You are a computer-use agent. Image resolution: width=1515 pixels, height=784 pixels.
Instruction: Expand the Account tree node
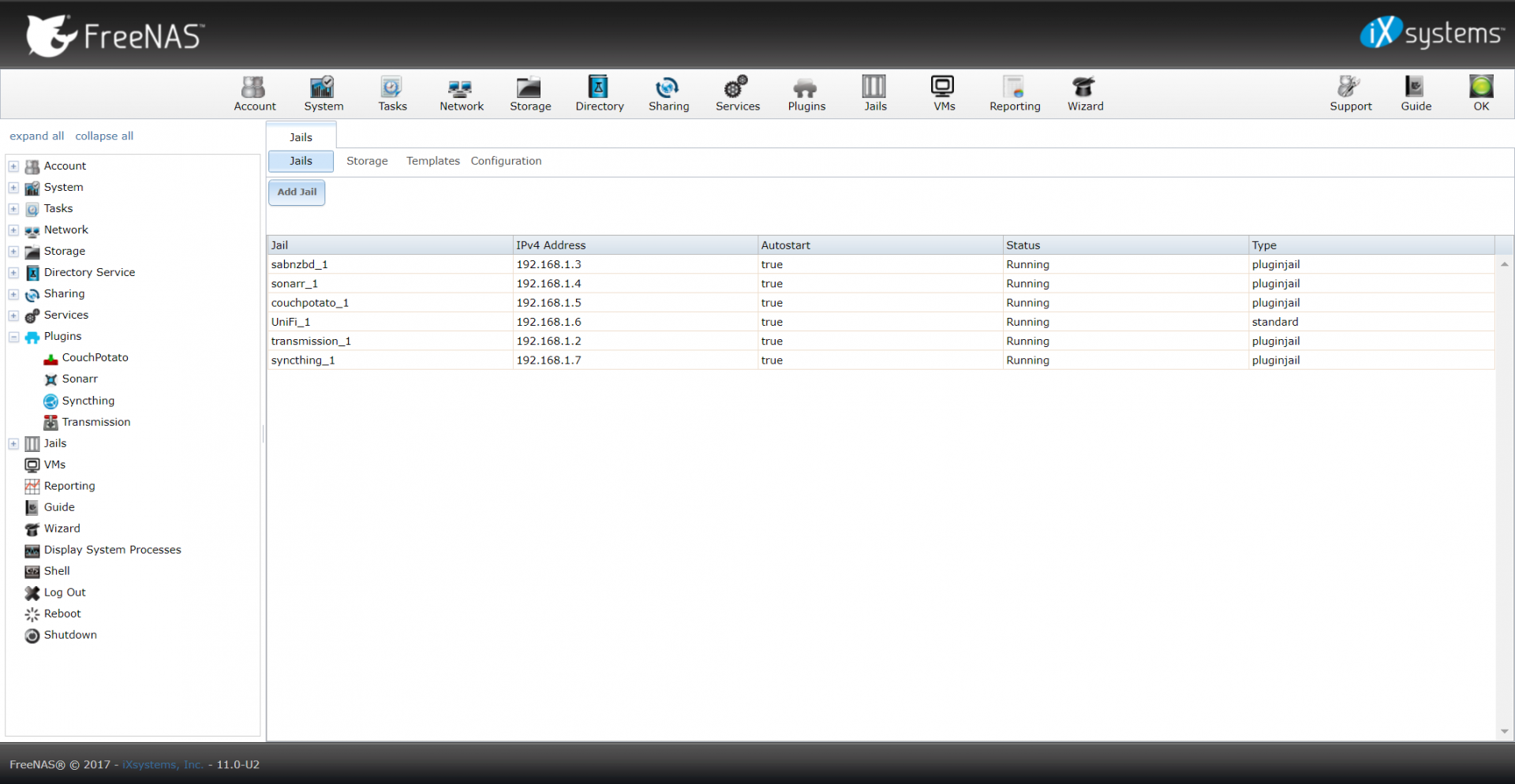pos(13,166)
